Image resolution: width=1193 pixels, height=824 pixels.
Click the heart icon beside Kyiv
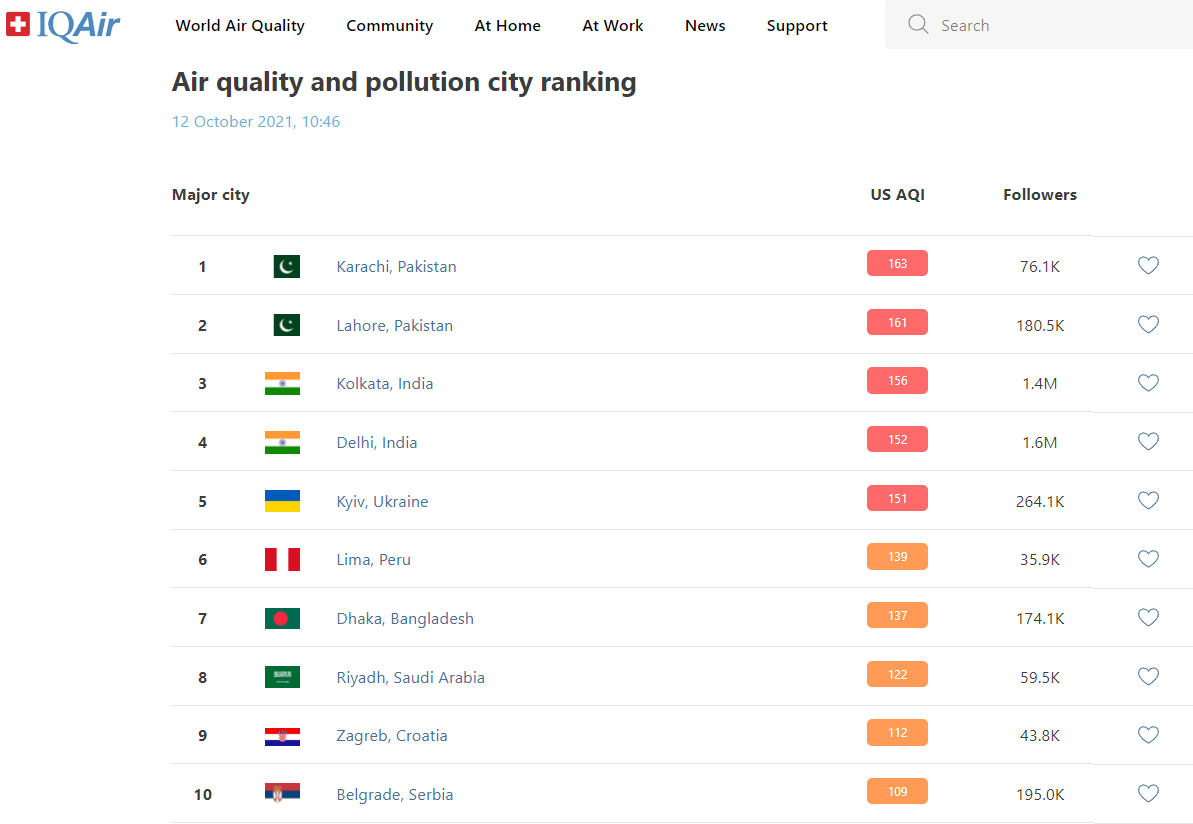click(x=1148, y=500)
